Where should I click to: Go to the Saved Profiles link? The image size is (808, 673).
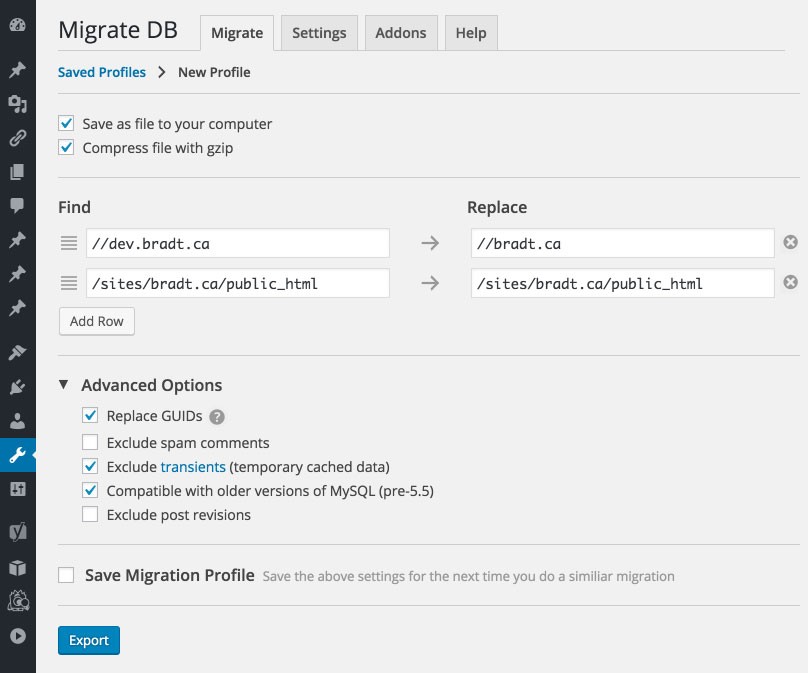(x=101, y=72)
